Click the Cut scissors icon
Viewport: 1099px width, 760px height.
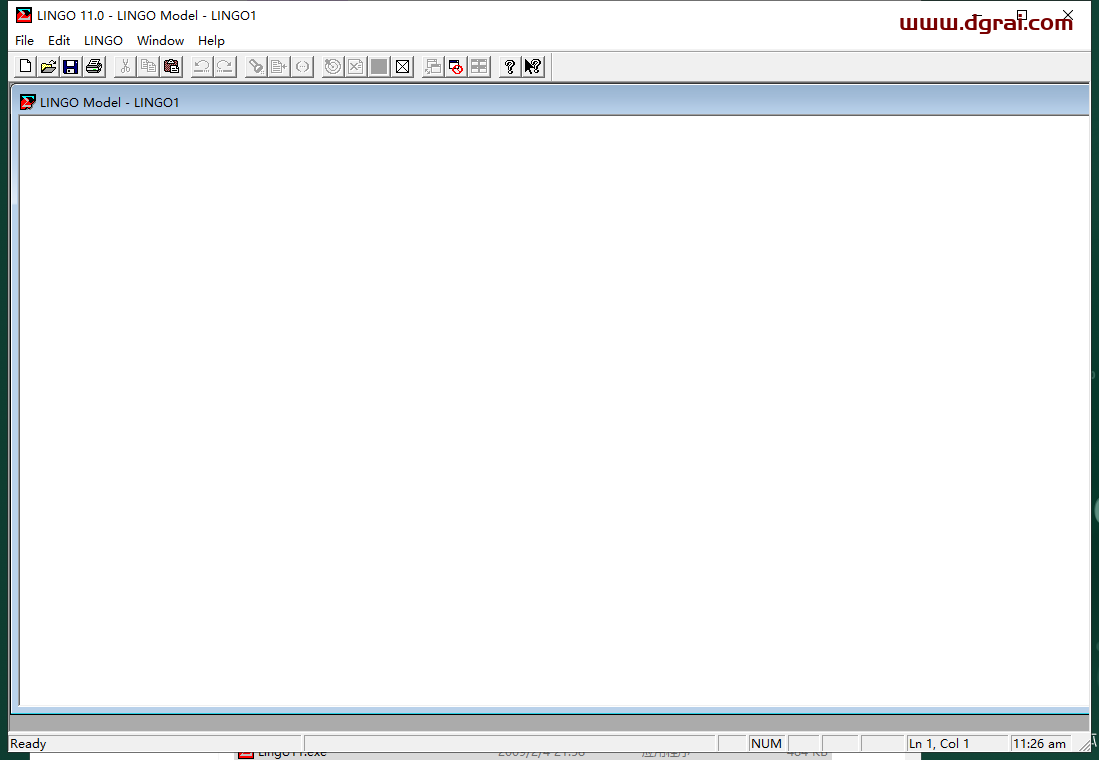pyautogui.click(x=125, y=67)
